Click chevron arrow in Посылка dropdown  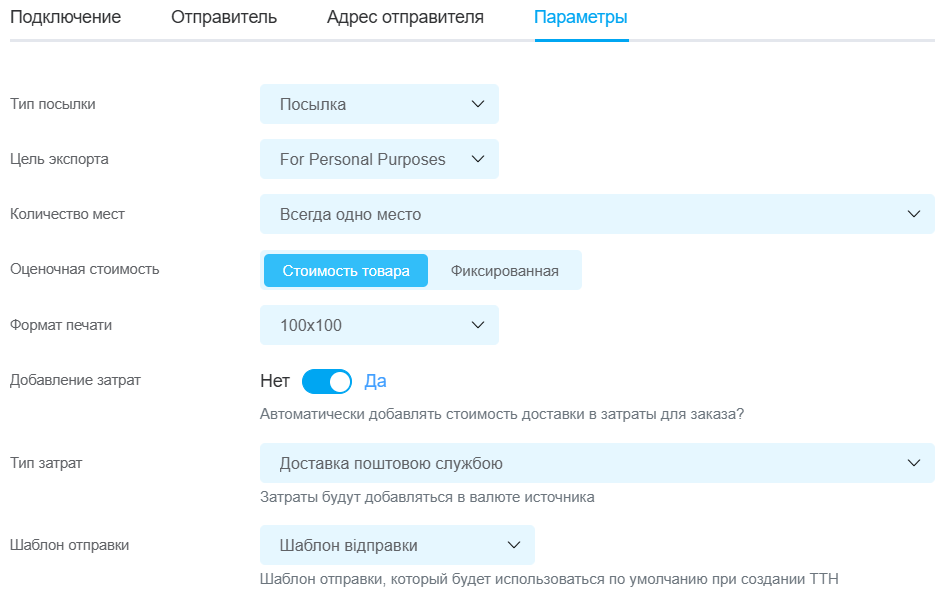[478, 104]
